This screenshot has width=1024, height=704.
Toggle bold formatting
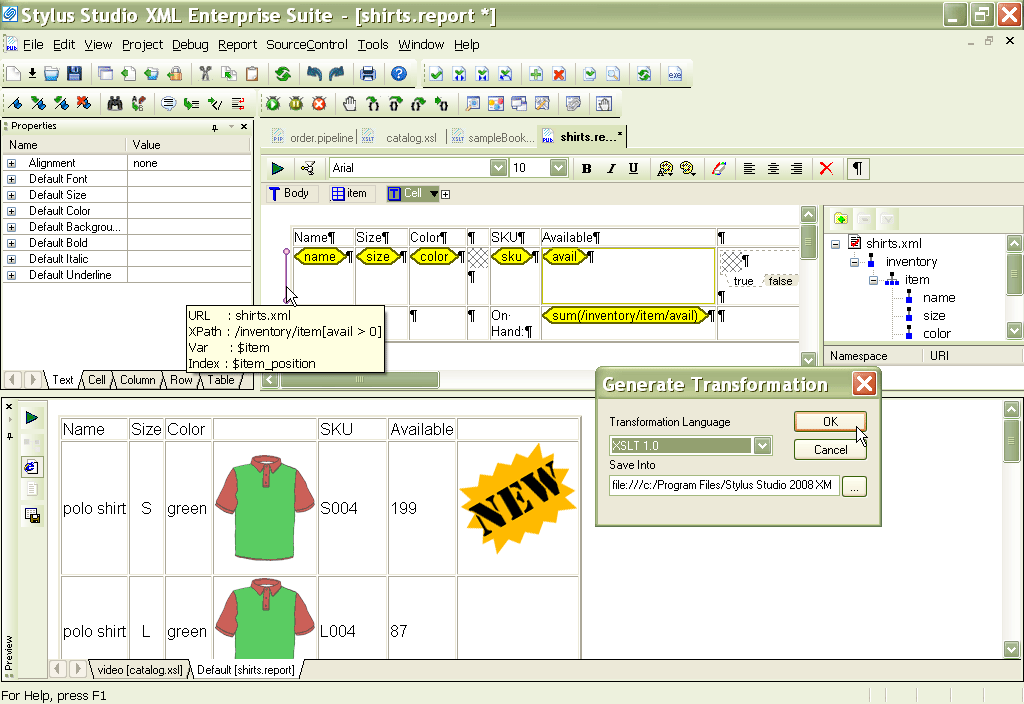[586, 167]
